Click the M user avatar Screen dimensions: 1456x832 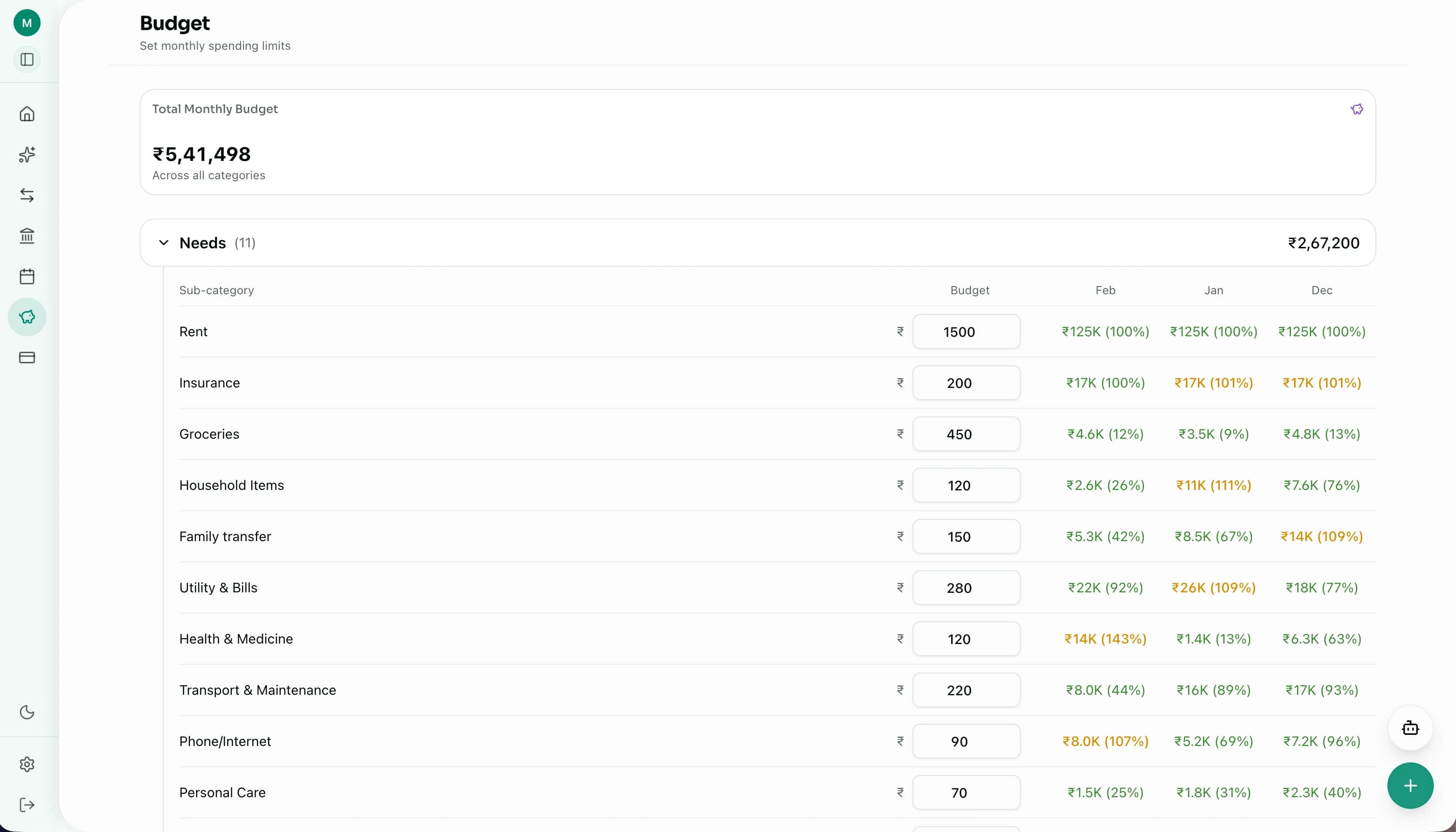(27, 23)
